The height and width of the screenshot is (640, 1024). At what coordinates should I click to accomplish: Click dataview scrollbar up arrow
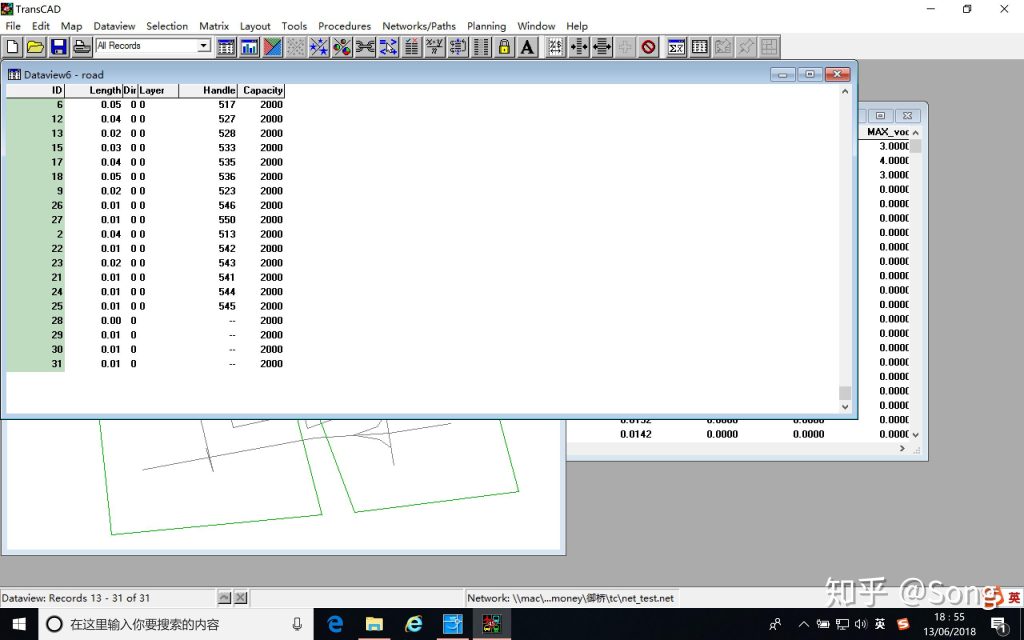click(x=845, y=91)
